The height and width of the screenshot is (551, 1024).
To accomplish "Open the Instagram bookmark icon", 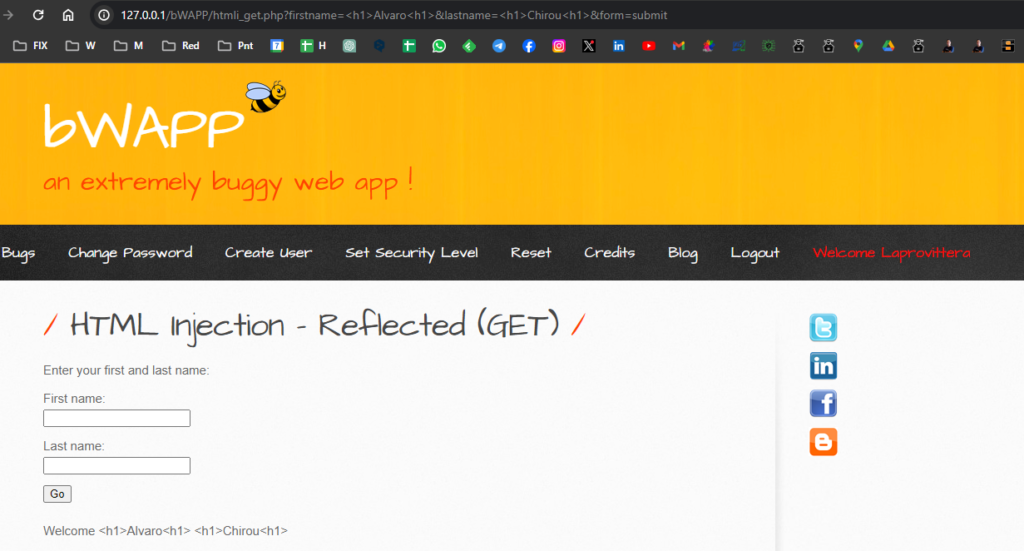I will coord(559,46).
